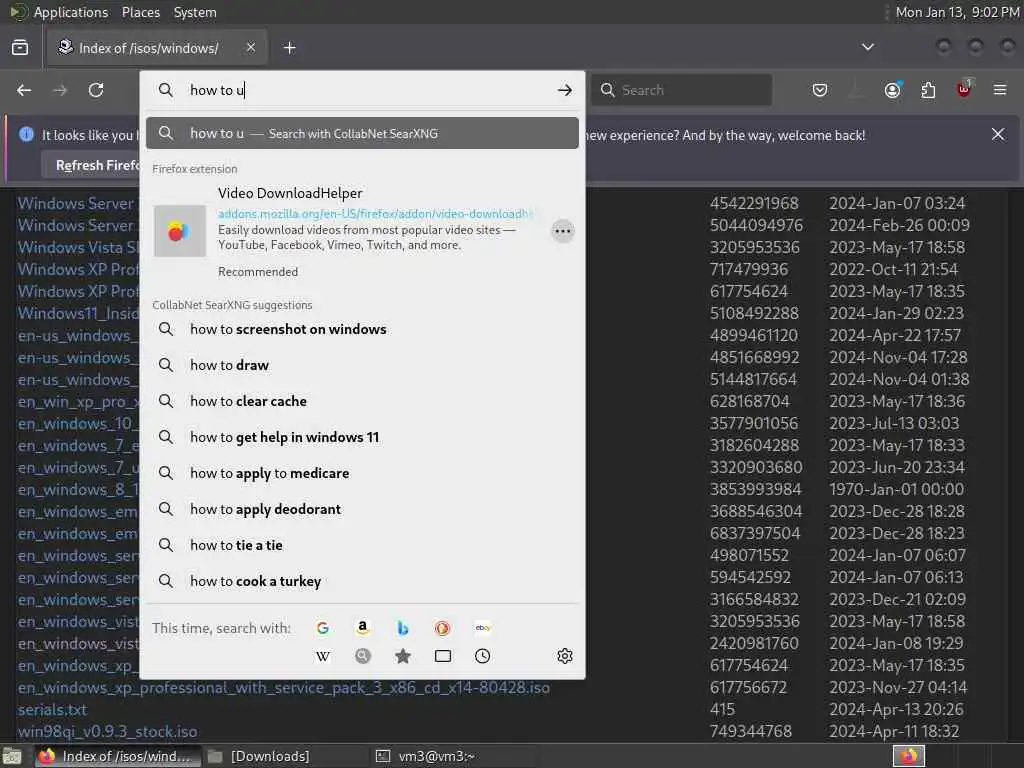Select suggestion how to screenshot on windows
Image resolution: width=1024 pixels, height=768 pixels.
point(362,329)
